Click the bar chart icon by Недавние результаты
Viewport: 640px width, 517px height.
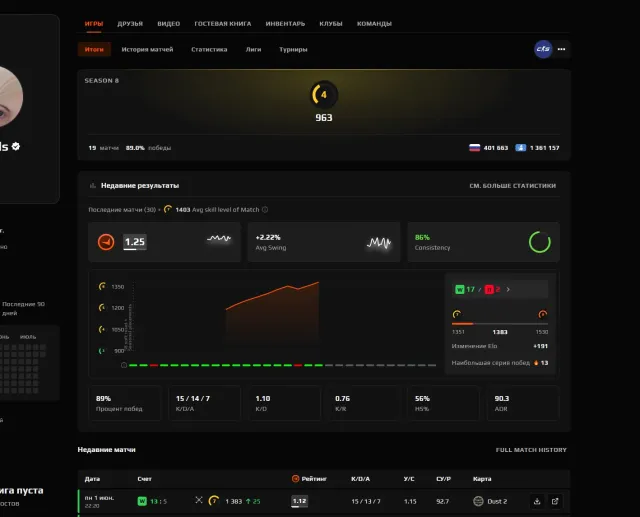93,186
